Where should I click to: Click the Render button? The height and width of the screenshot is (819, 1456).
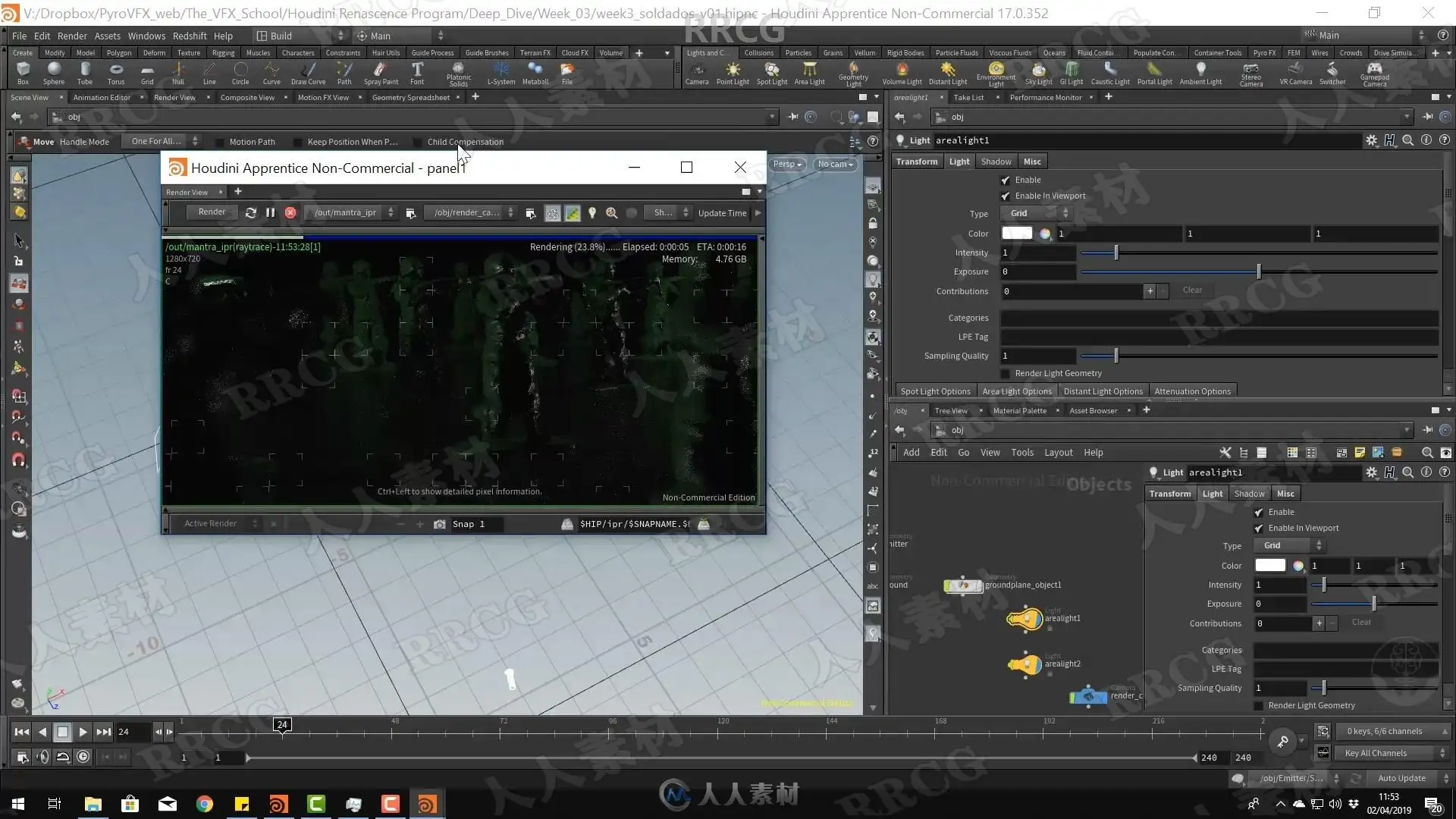point(212,212)
